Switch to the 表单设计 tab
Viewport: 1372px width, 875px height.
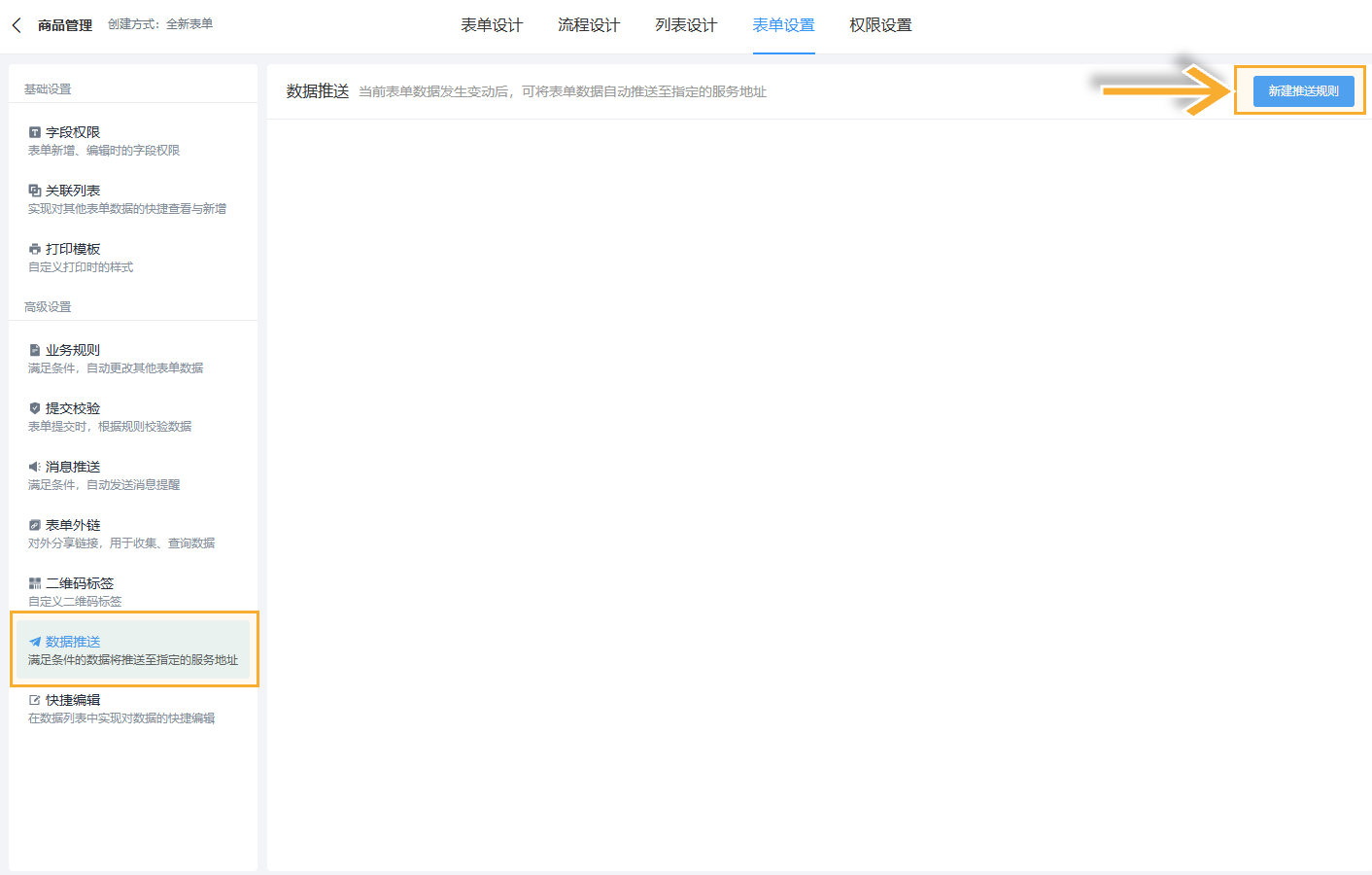click(x=492, y=25)
